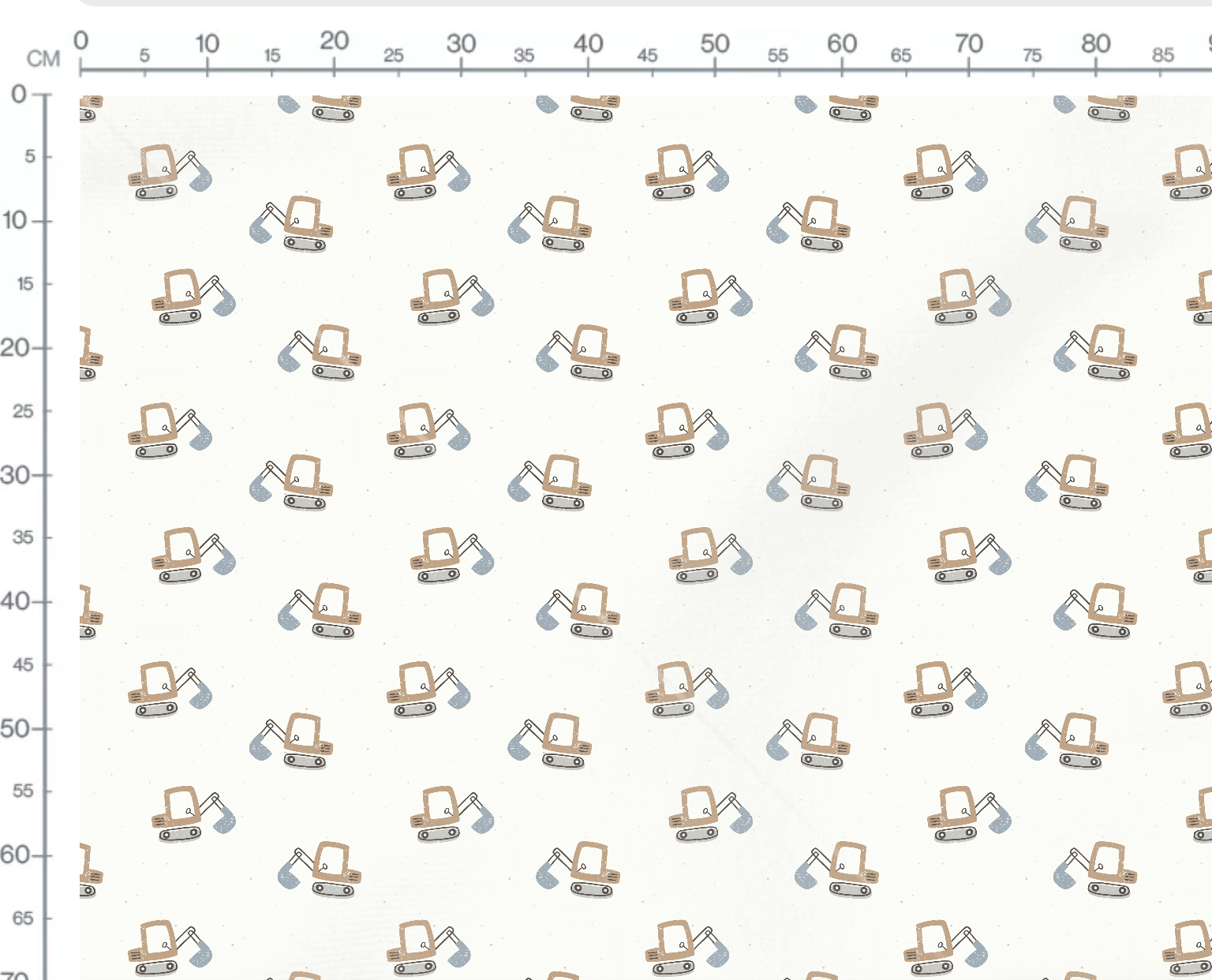The height and width of the screenshot is (980, 1212).
Task: Click the small 55 label on the left ruler
Action: 23,791
